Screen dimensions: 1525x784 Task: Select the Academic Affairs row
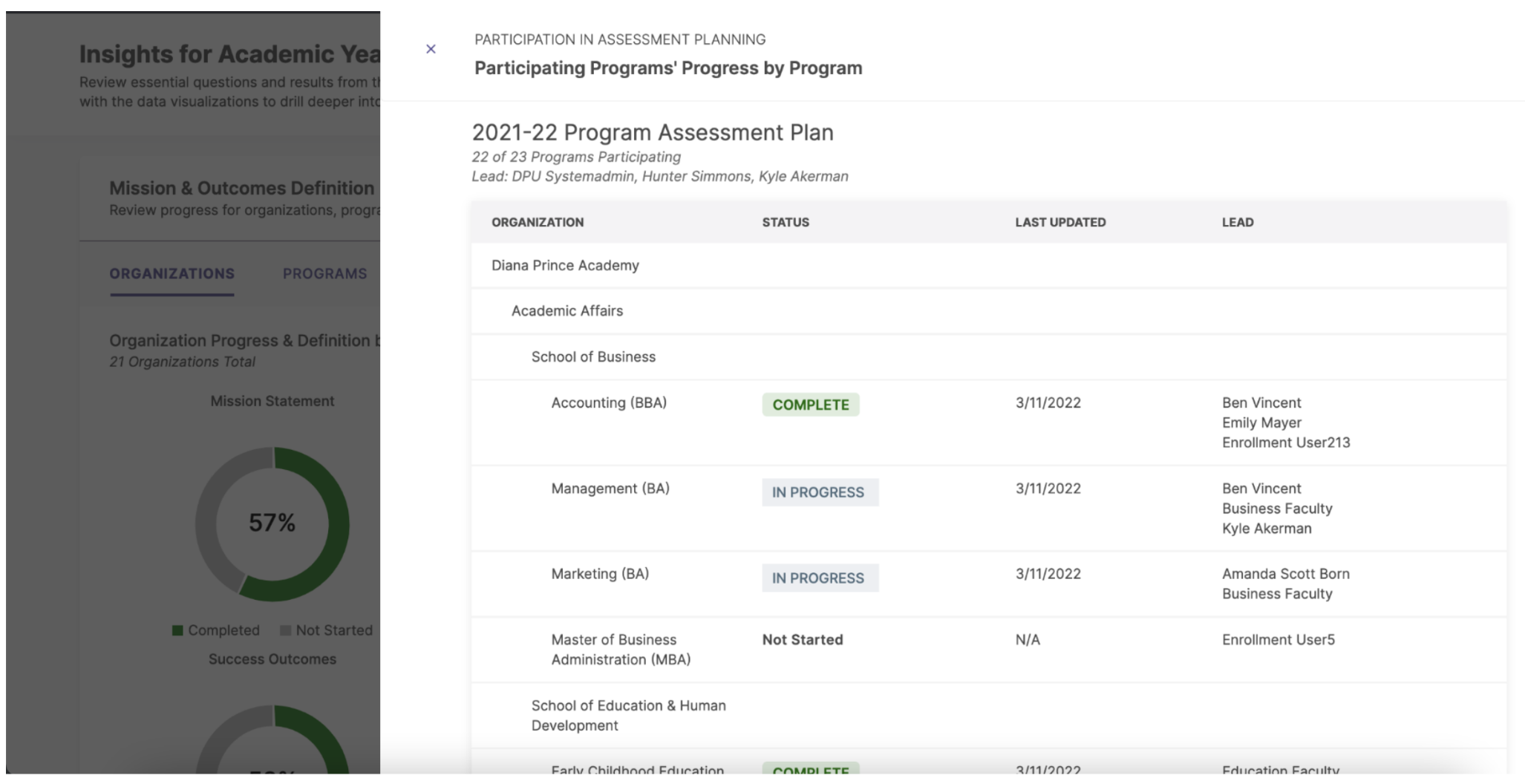(x=989, y=311)
